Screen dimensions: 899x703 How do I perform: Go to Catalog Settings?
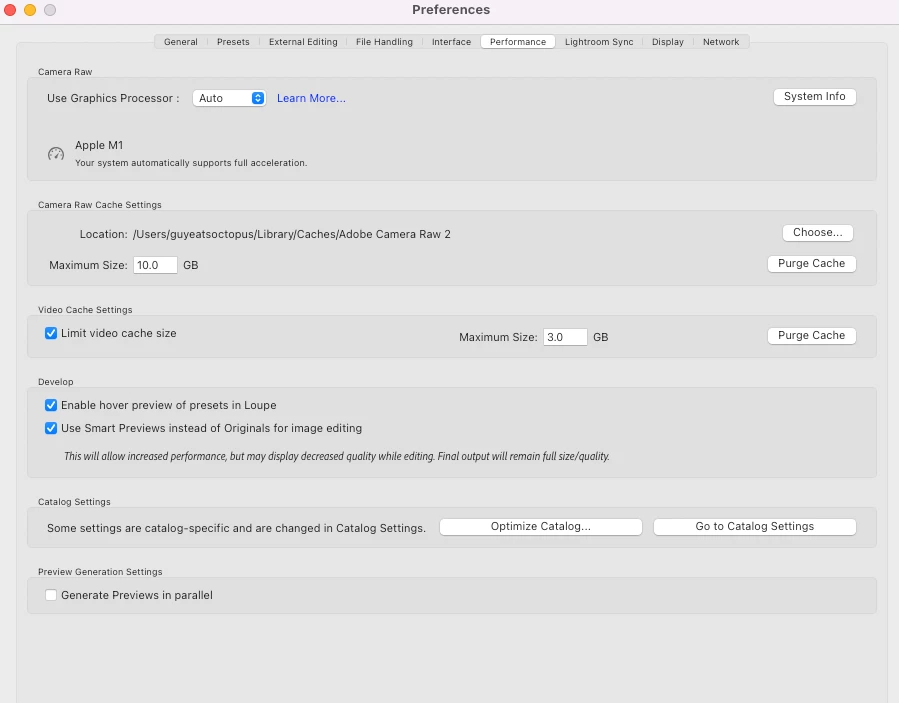click(x=755, y=526)
